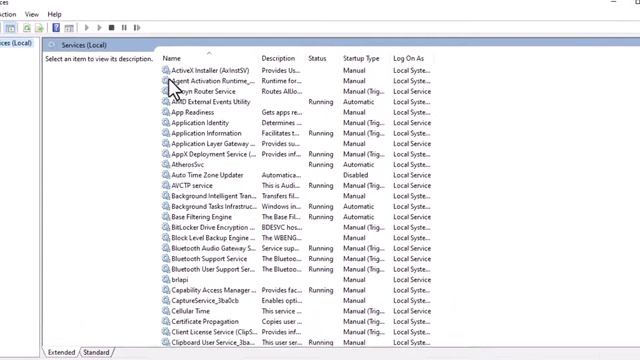This screenshot has width=640, height=360.
Task: Open the Action menu
Action: tap(7, 14)
